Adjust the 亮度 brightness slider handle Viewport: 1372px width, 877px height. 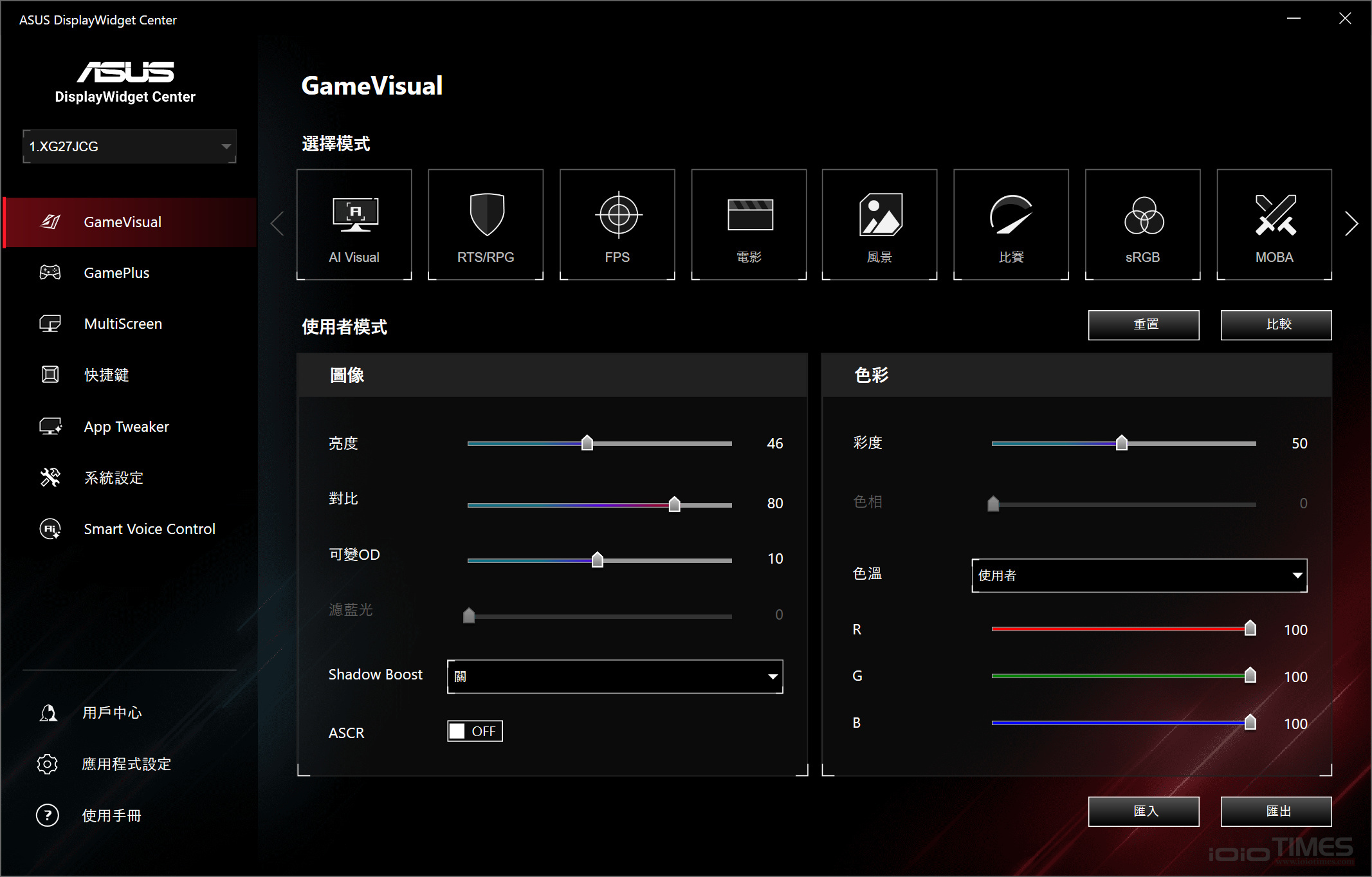click(x=587, y=443)
